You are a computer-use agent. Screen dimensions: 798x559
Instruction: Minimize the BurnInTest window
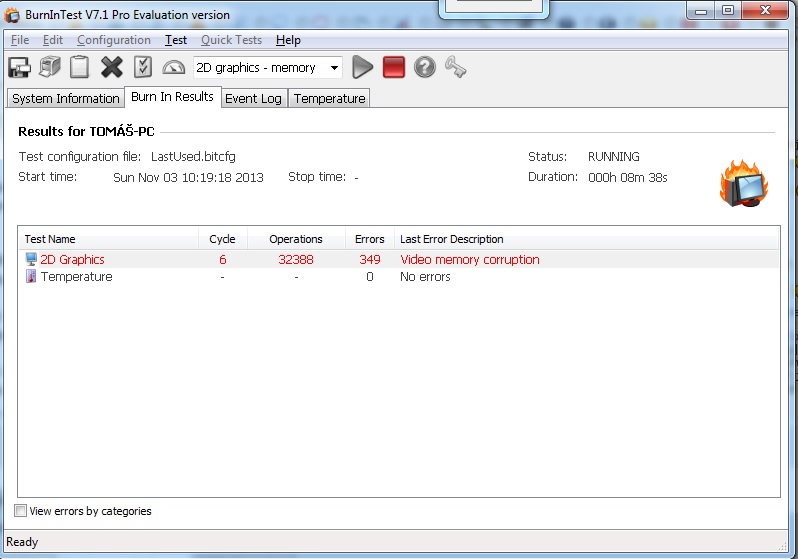(x=701, y=10)
